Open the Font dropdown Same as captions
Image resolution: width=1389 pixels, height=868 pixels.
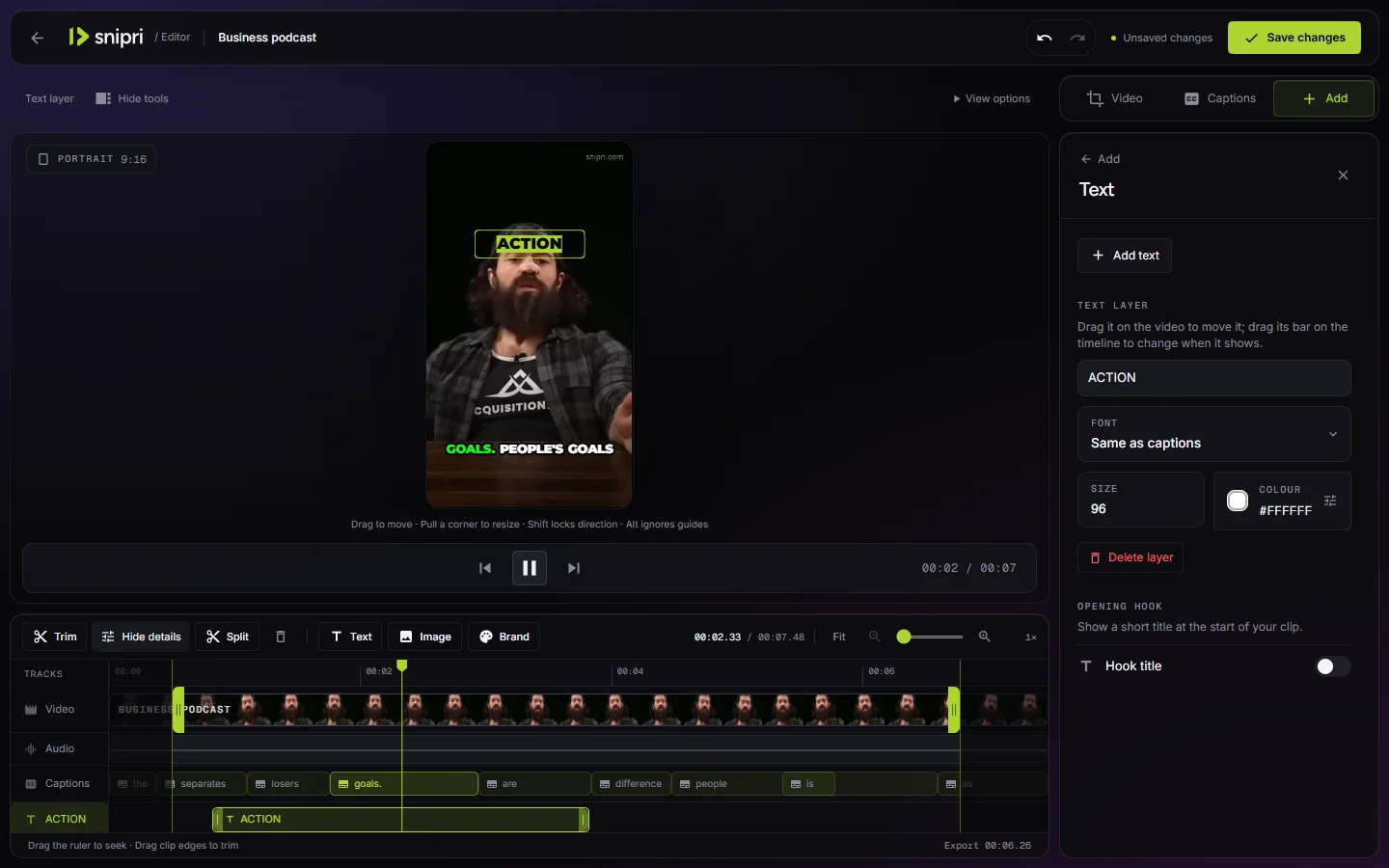coord(1213,434)
